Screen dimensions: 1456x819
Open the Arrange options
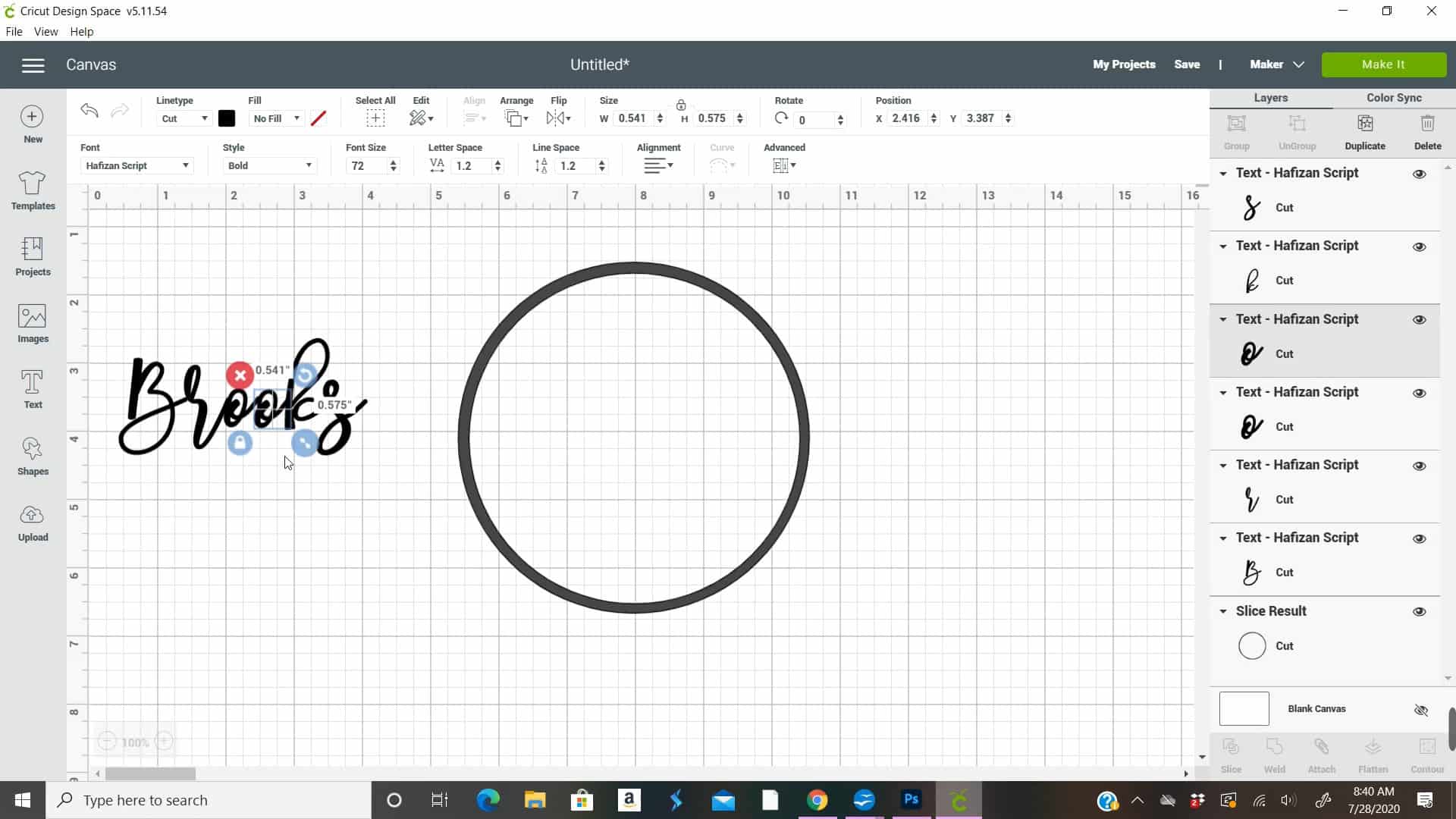click(x=516, y=118)
